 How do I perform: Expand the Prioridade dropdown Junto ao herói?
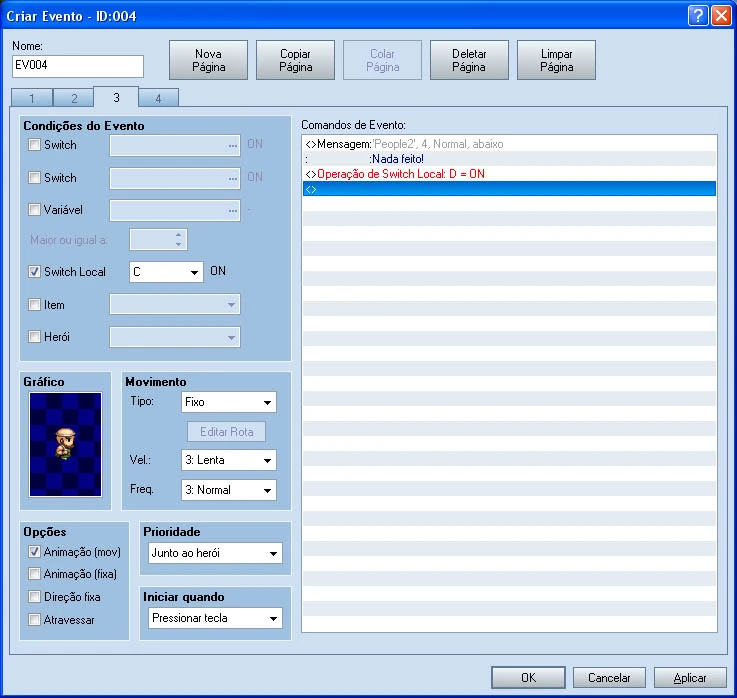coord(215,553)
